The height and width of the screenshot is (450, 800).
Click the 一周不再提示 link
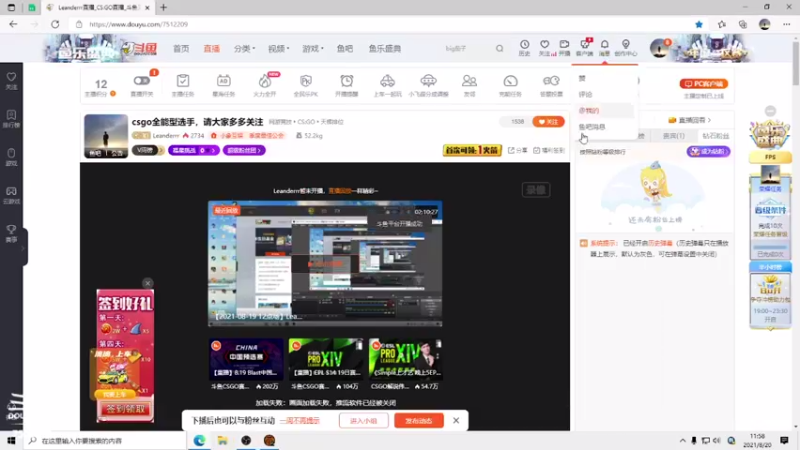click(x=299, y=421)
